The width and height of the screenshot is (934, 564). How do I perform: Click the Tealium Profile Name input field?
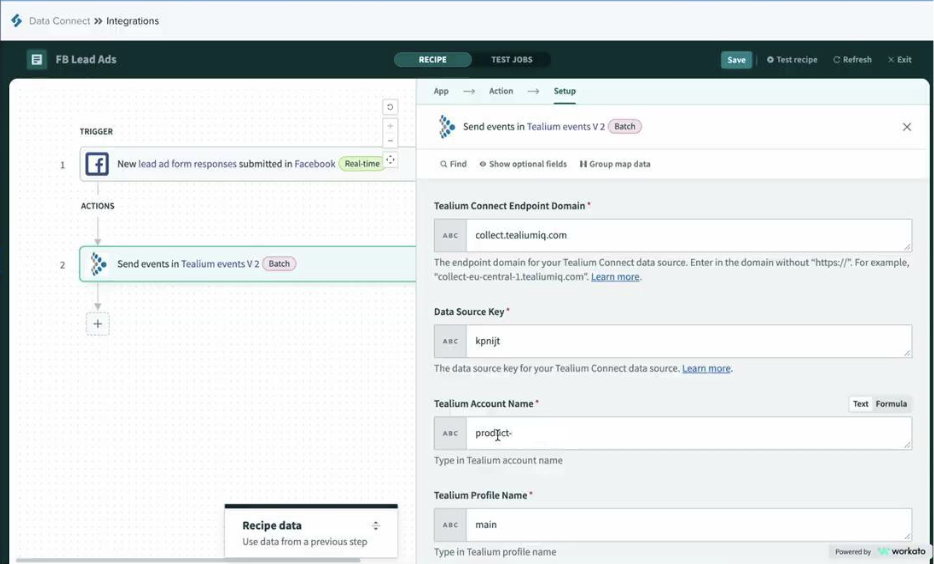point(690,524)
